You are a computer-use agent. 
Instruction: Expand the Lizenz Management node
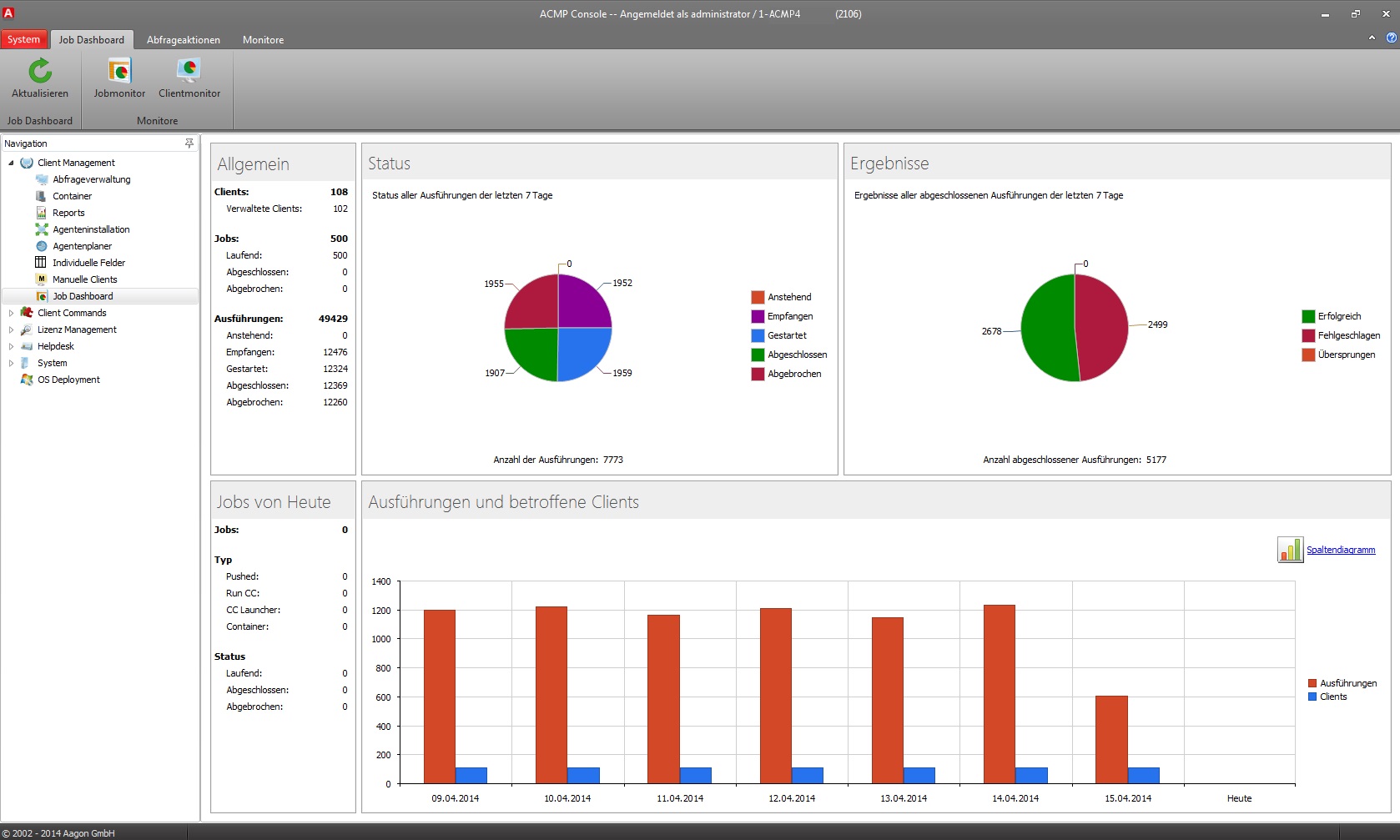(x=11, y=329)
